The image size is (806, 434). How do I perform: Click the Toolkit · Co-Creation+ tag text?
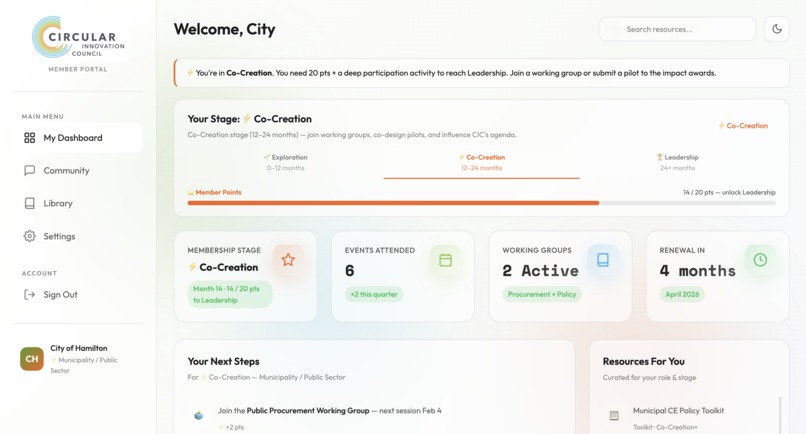[x=665, y=427]
